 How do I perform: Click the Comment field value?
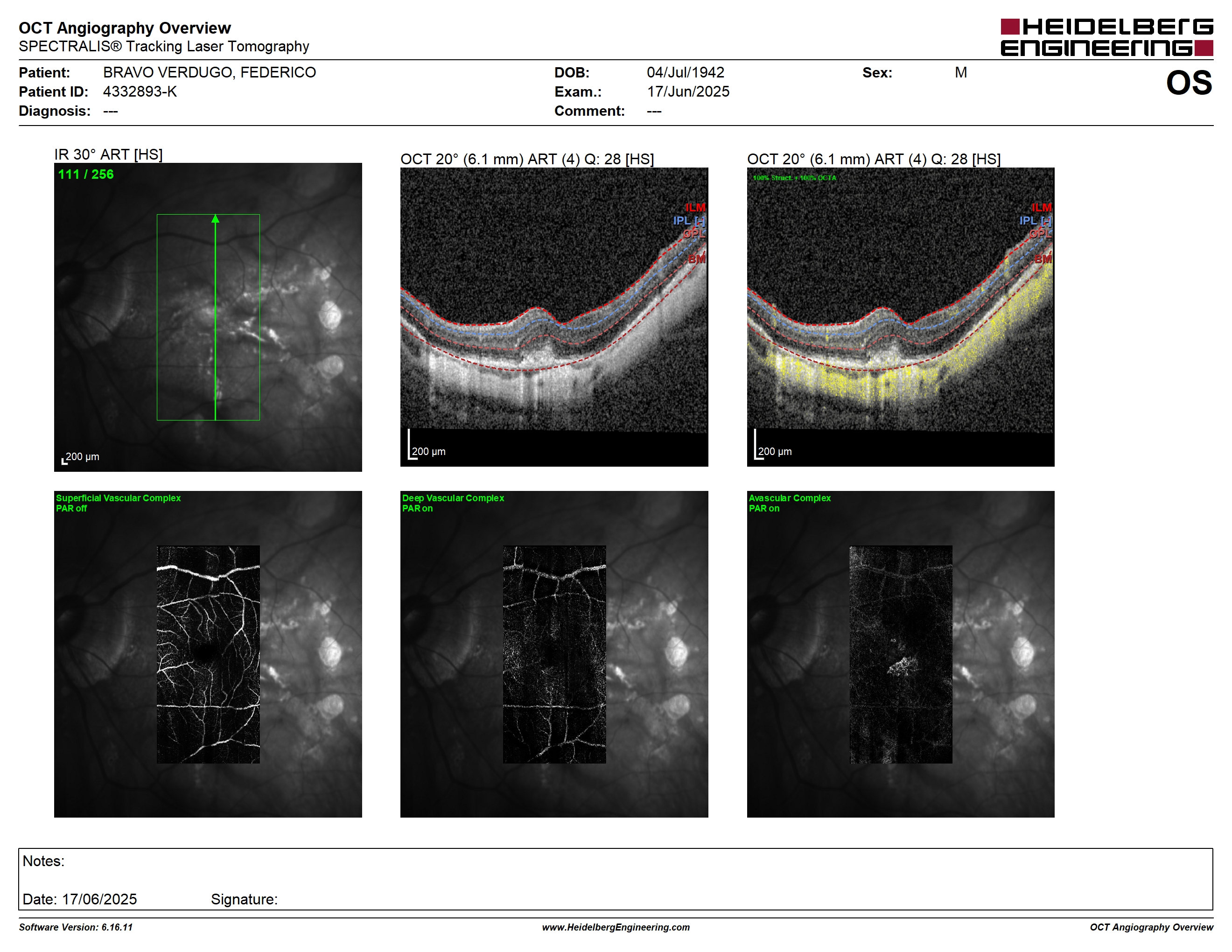(x=654, y=111)
